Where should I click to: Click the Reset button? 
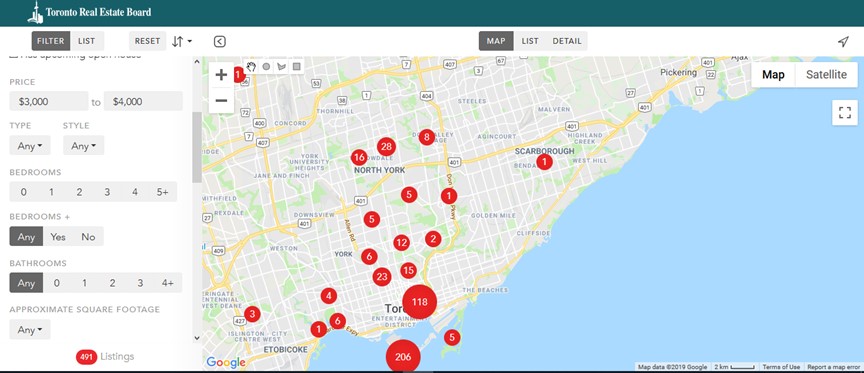pyautogui.click(x=148, y=41)
